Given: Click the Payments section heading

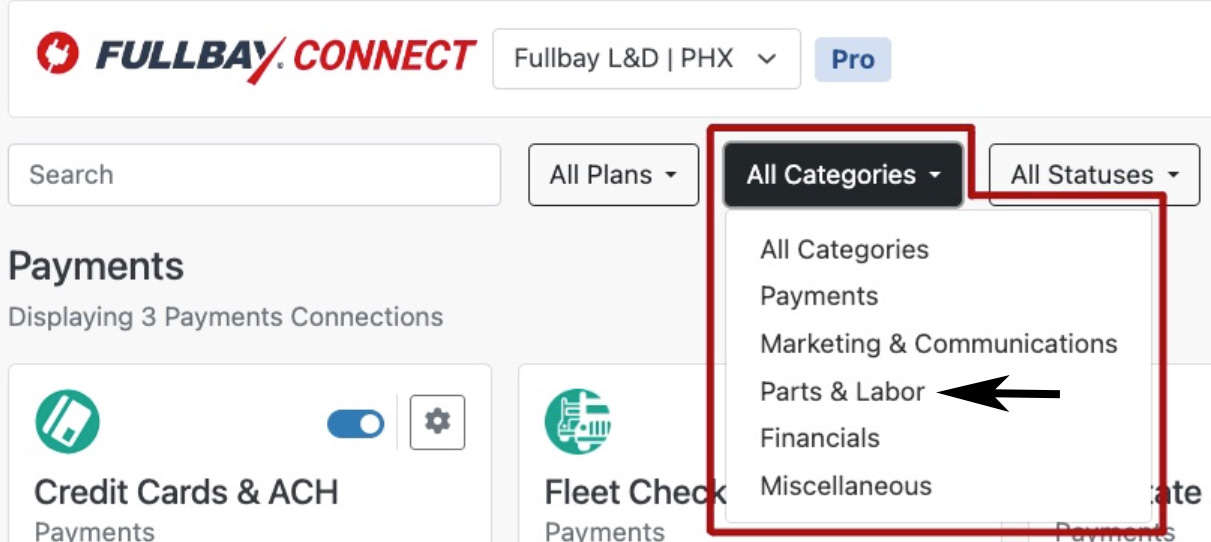Looking at the screenshot, I should (96, 267).
